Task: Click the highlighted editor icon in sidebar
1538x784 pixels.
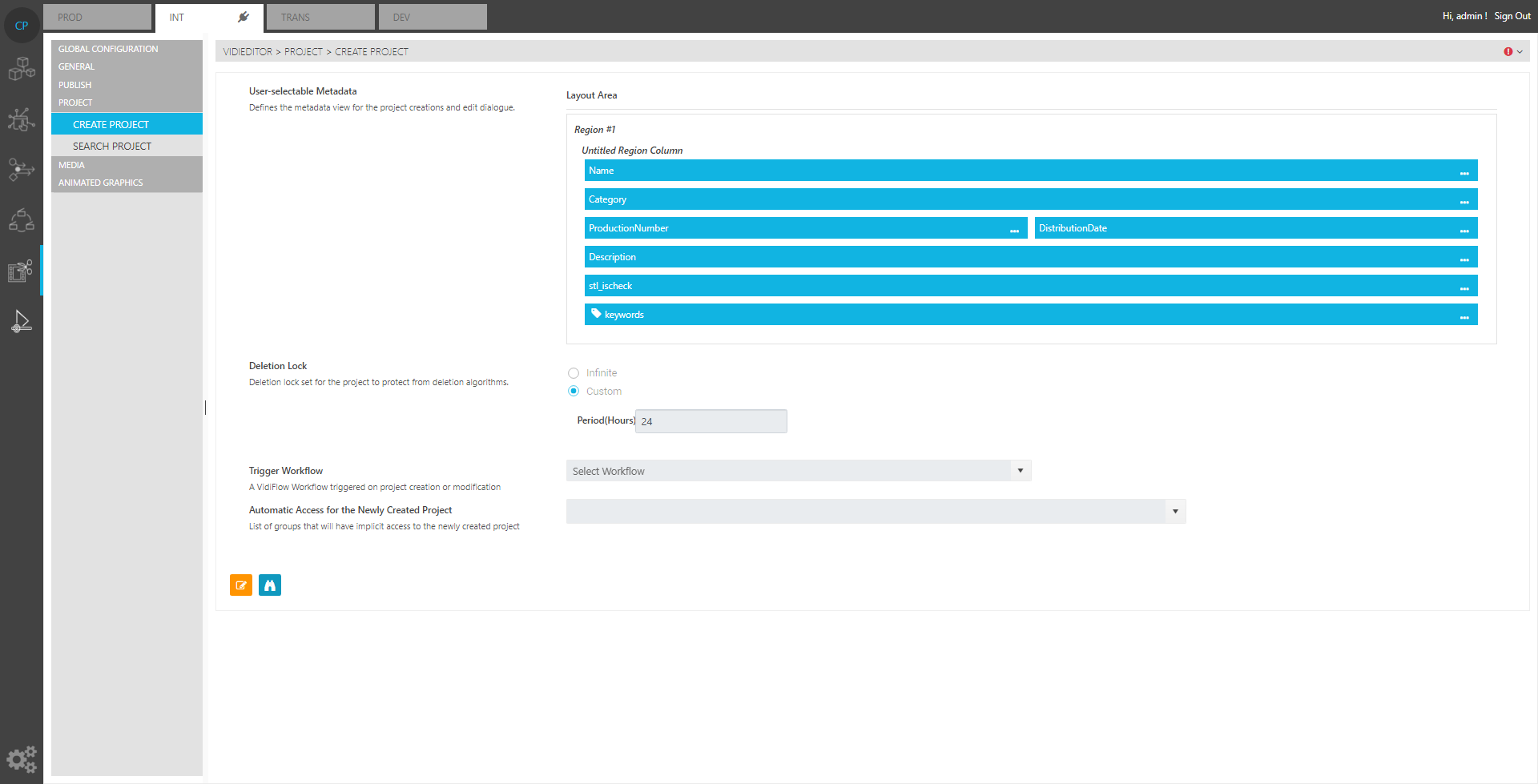Action: click(x=22, y=271)
